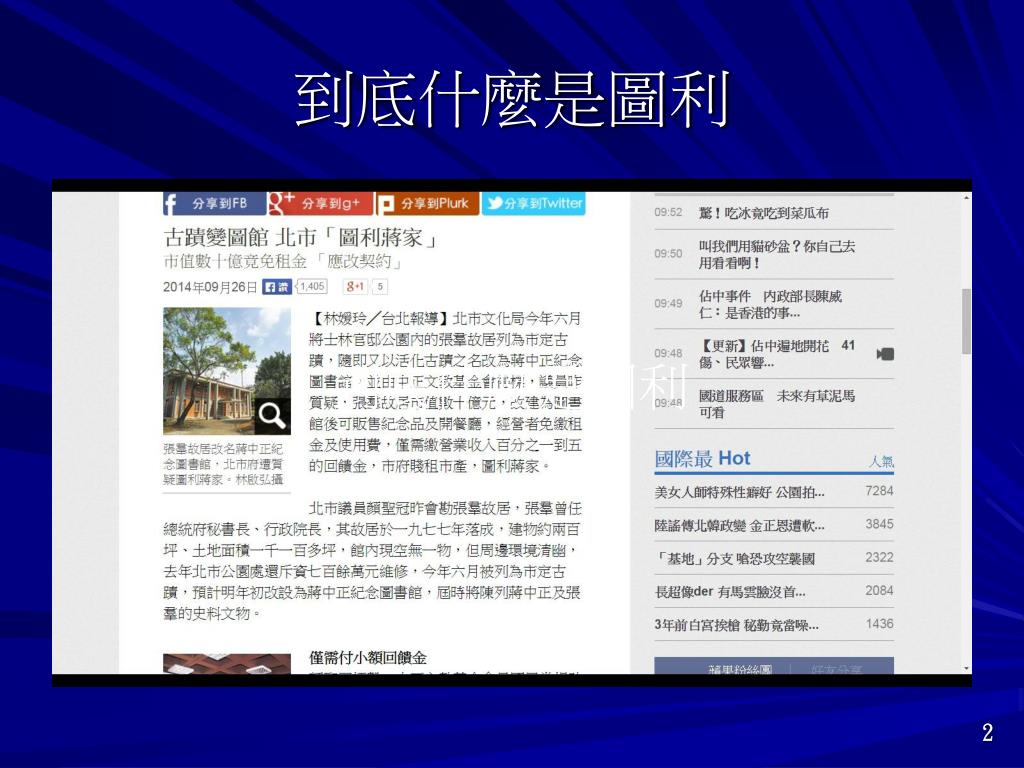Screen dimensions: 1024x768
Task: Click the popularity count 3845
Action: tap(879, 524)
